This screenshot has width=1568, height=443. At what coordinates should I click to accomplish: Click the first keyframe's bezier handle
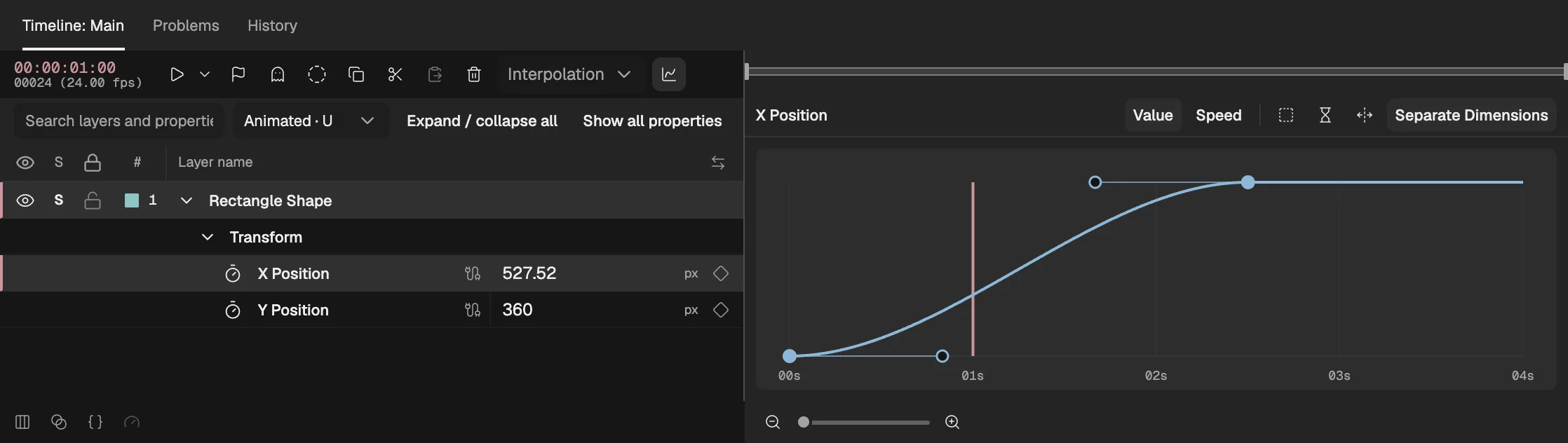pos(942,356)
